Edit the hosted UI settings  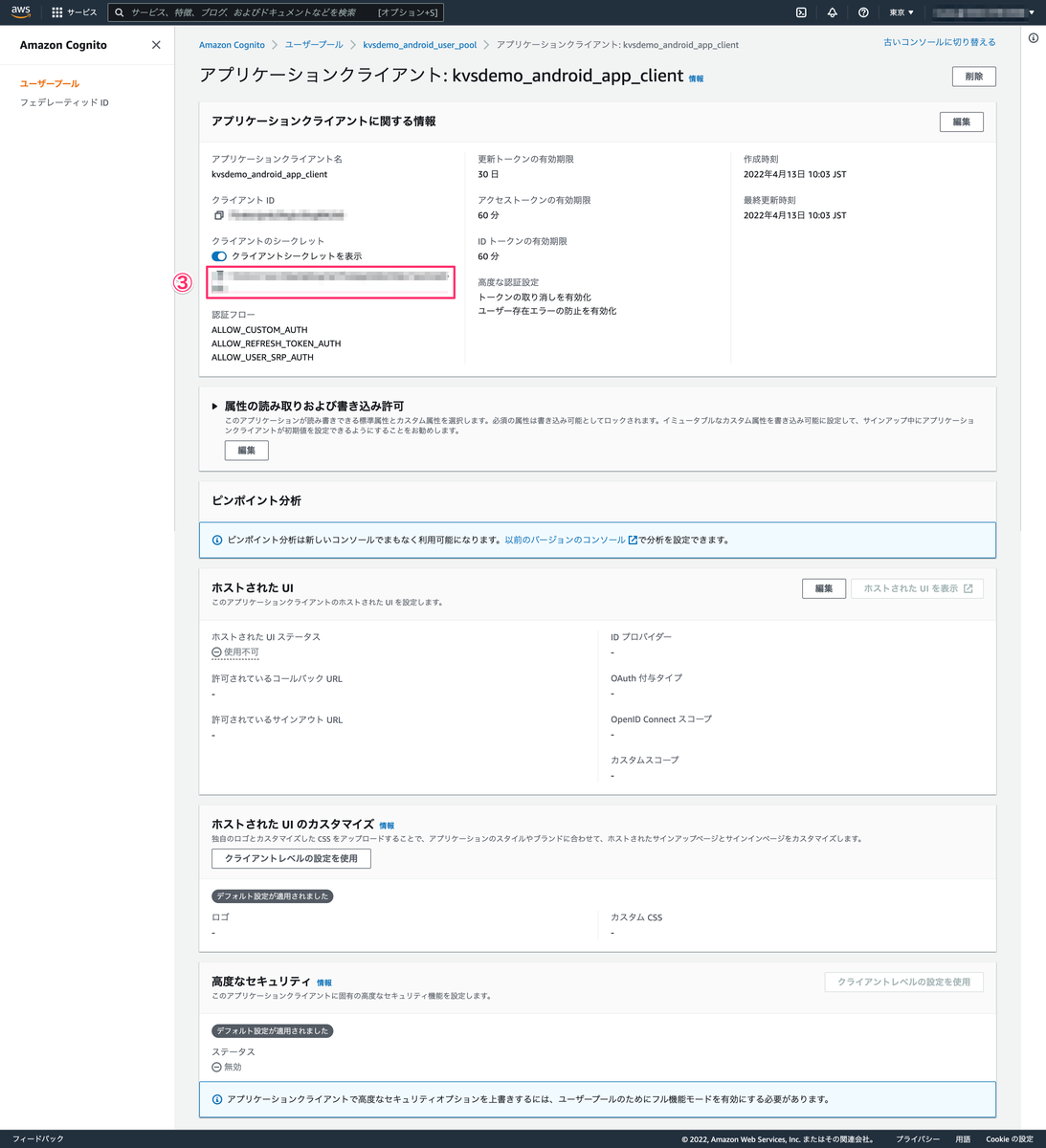[824, 588]
